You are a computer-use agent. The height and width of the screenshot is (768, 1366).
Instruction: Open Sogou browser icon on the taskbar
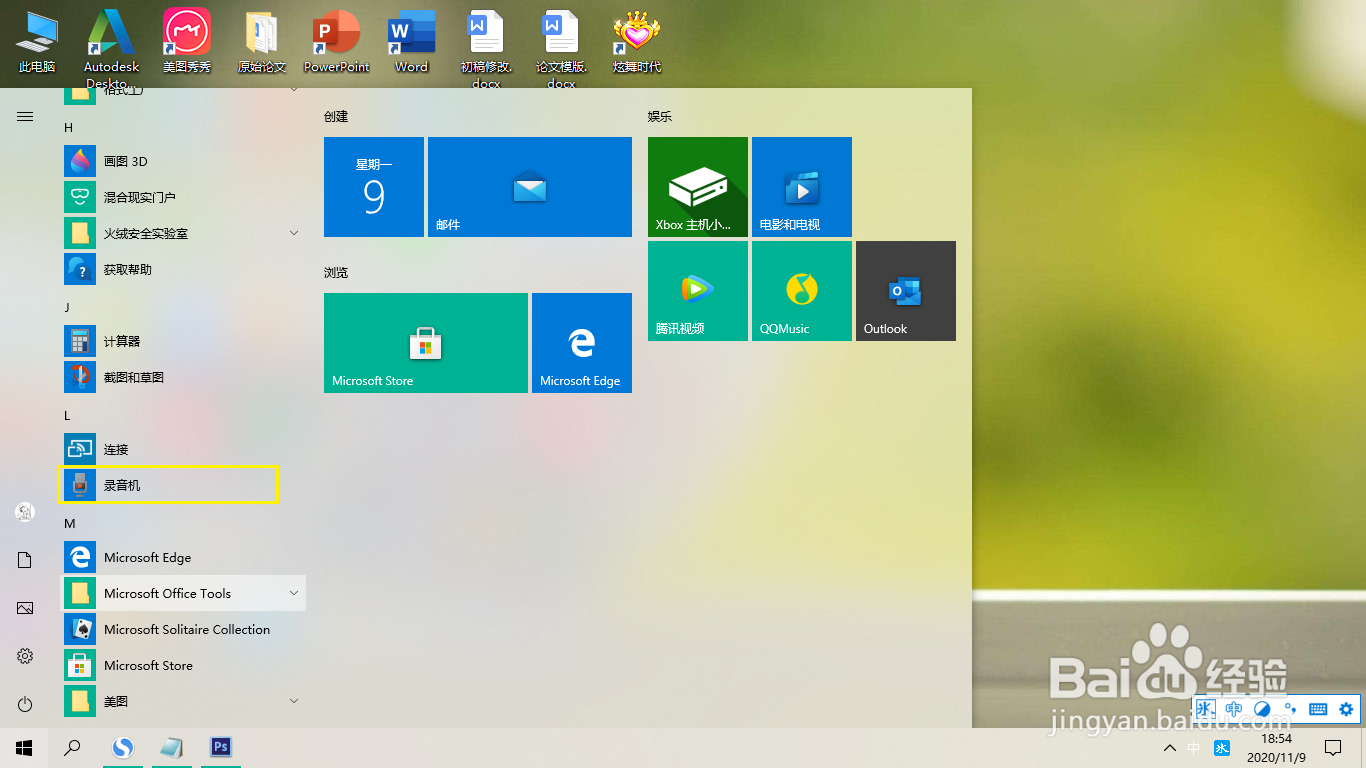[123, 747]
